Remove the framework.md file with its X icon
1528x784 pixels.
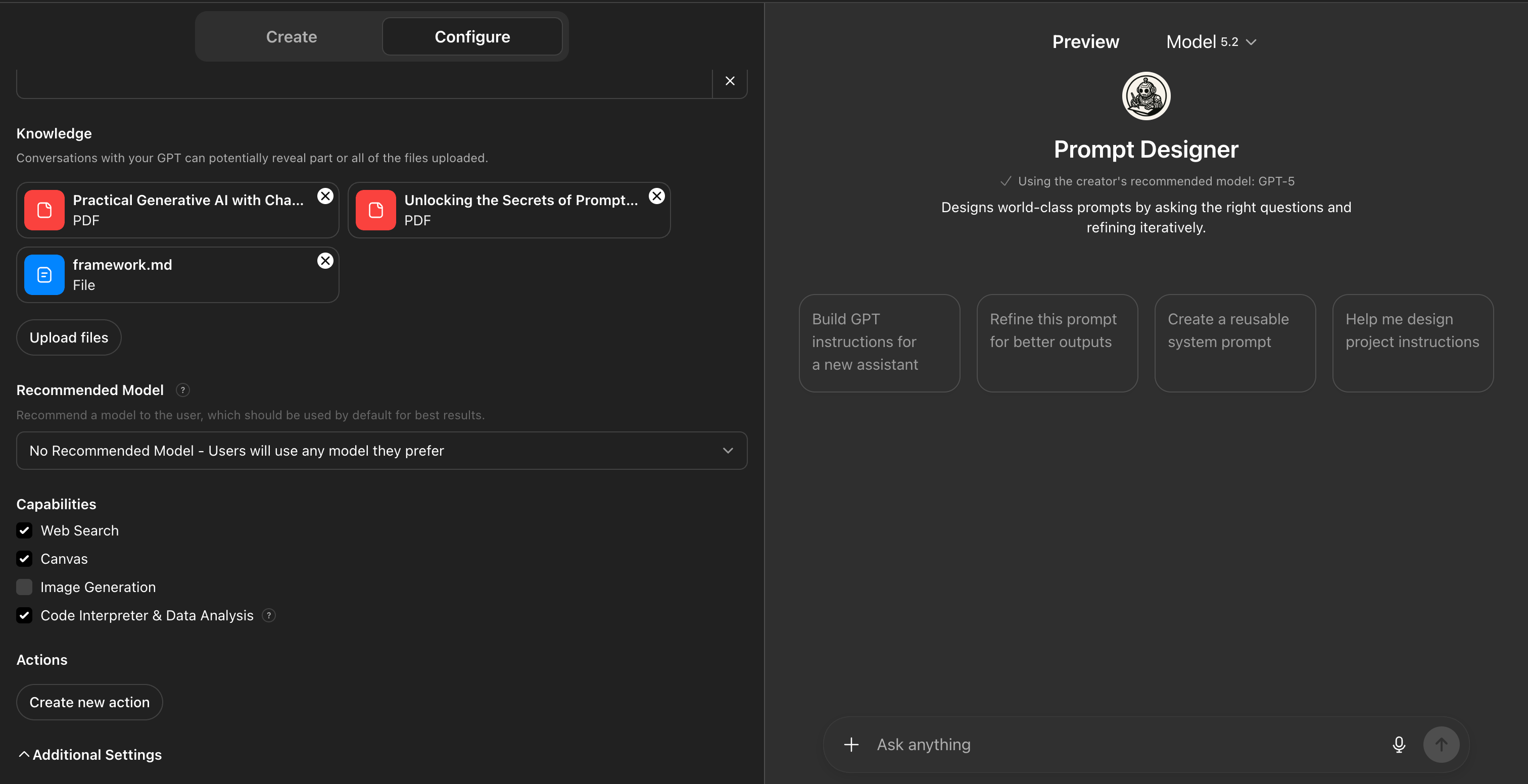tap(325, 260)
